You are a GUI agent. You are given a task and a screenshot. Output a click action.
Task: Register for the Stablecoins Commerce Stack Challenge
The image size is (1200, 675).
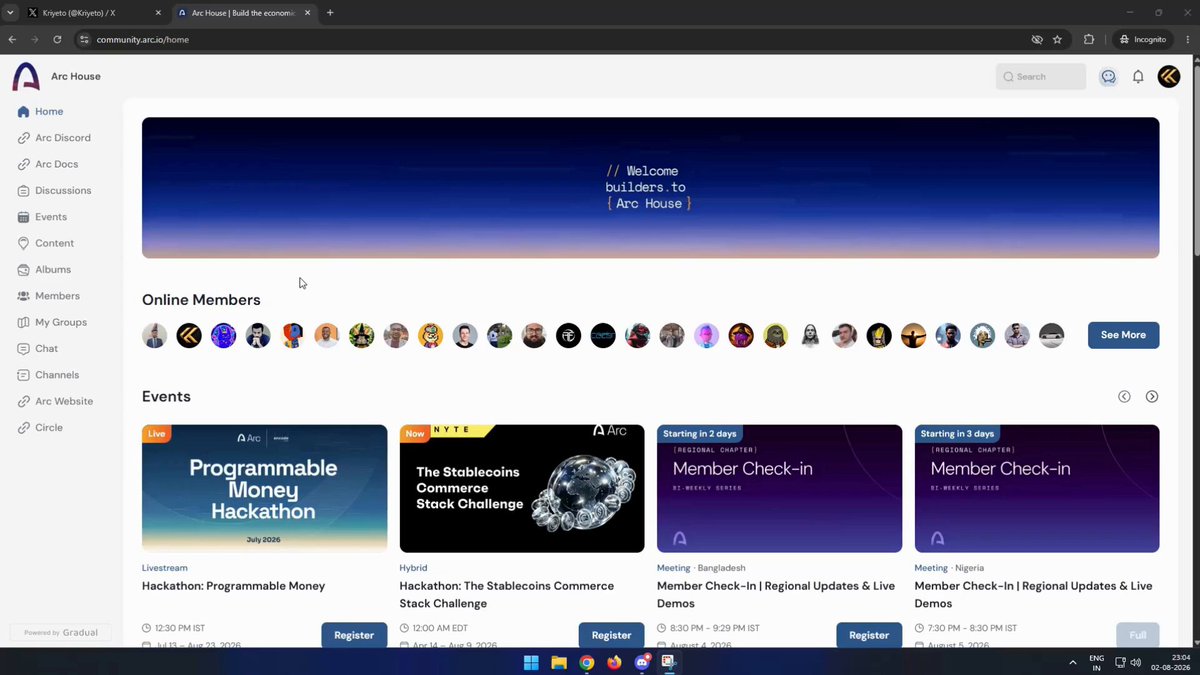pos(611,635)
